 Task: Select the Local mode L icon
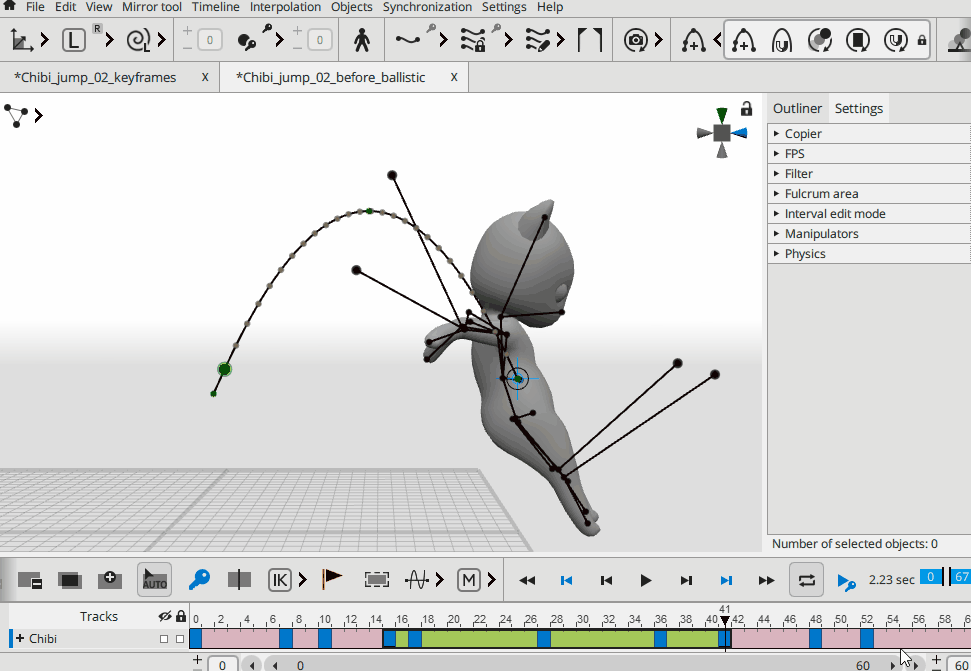[74, 40]
